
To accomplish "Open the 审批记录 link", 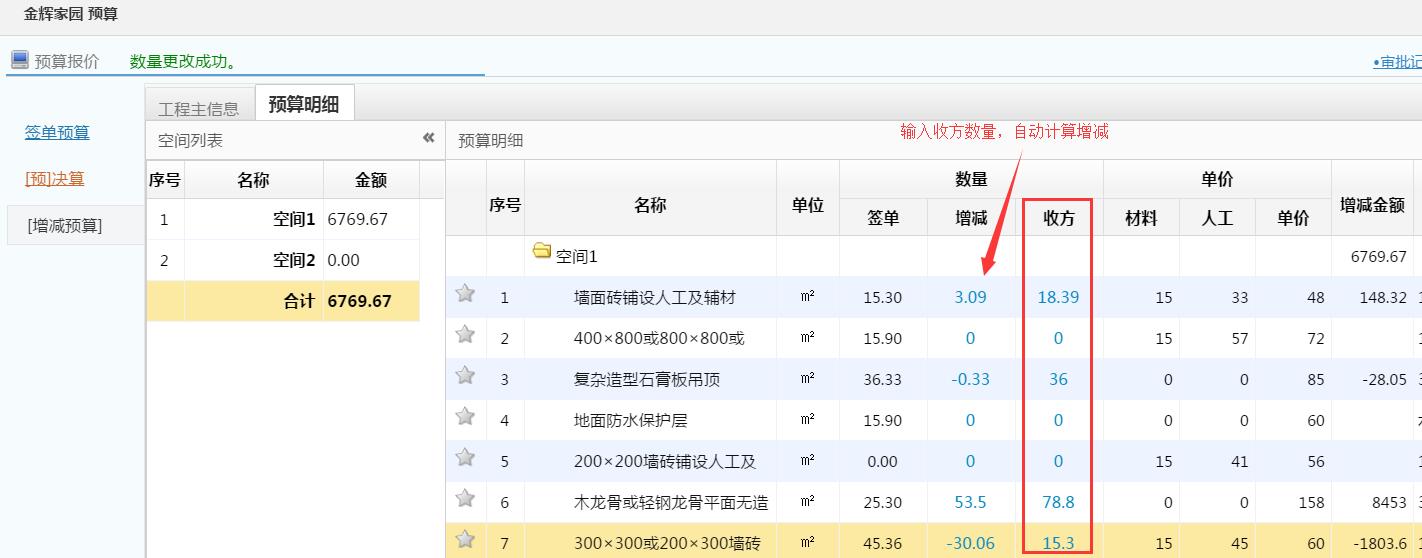I will (x=1400, y=62).
